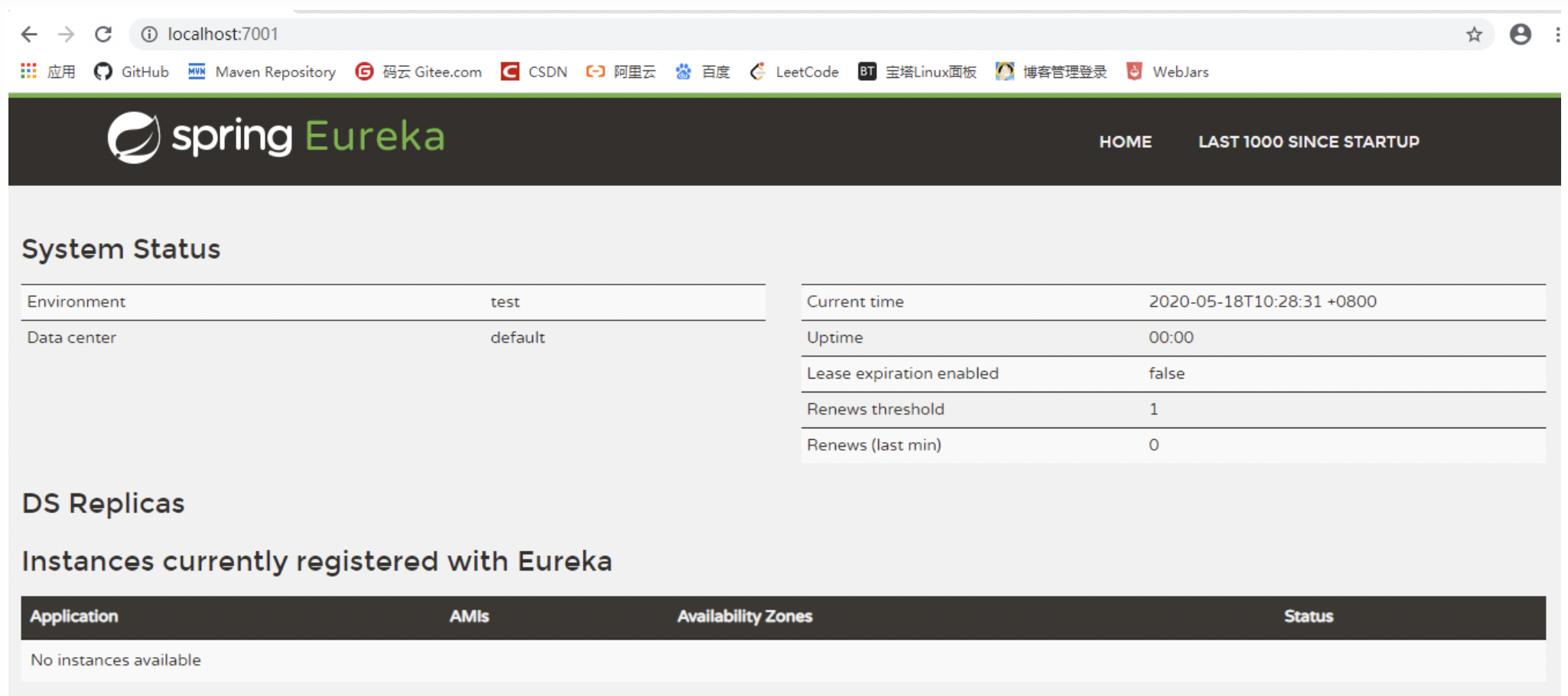This screenshot has height=696, width=1568.
Task: Click the Renews (last min) label
Action: (873, 445)
